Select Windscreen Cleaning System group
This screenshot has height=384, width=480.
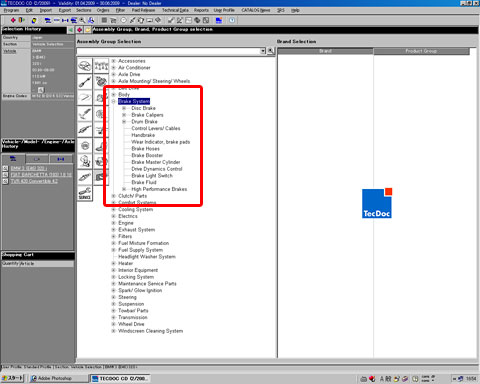[x=151, y=331]
